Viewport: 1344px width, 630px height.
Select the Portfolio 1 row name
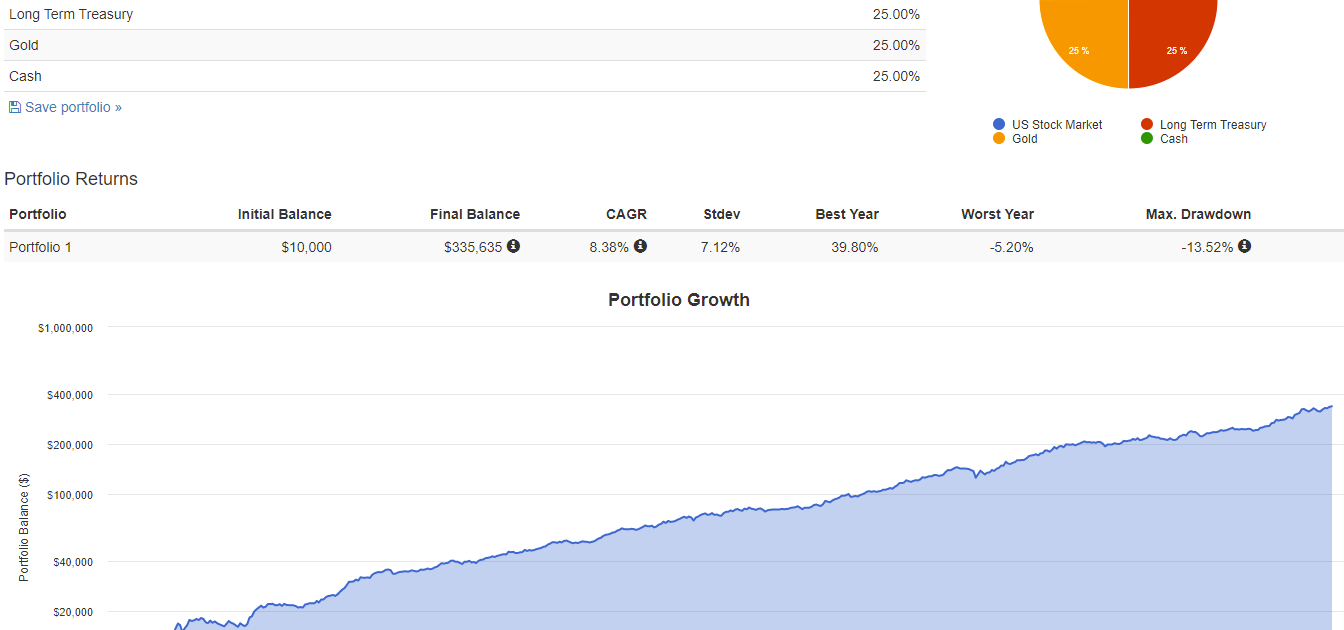pos(40,247)
